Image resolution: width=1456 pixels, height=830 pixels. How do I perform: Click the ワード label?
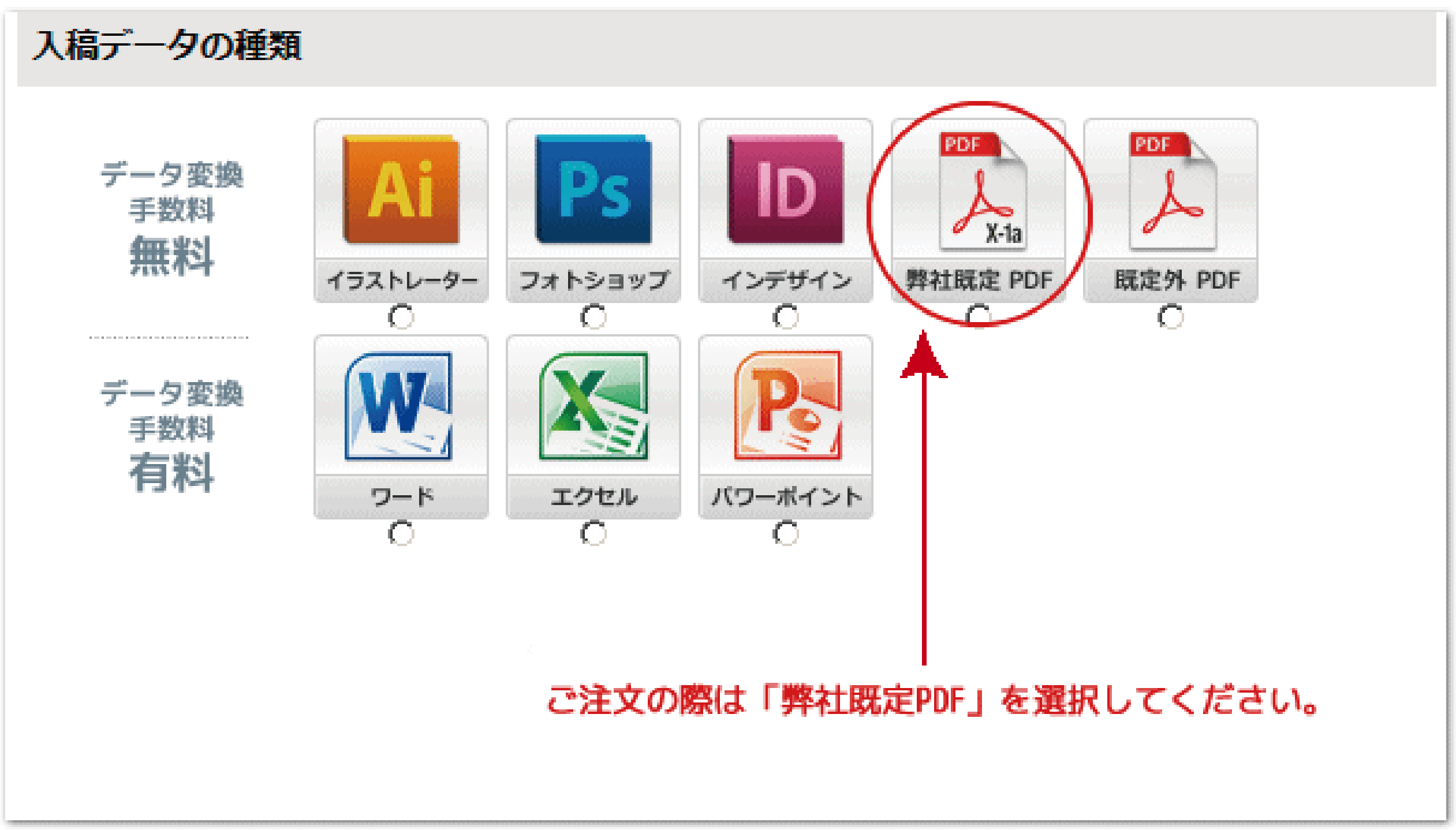[x=402, y=497]
